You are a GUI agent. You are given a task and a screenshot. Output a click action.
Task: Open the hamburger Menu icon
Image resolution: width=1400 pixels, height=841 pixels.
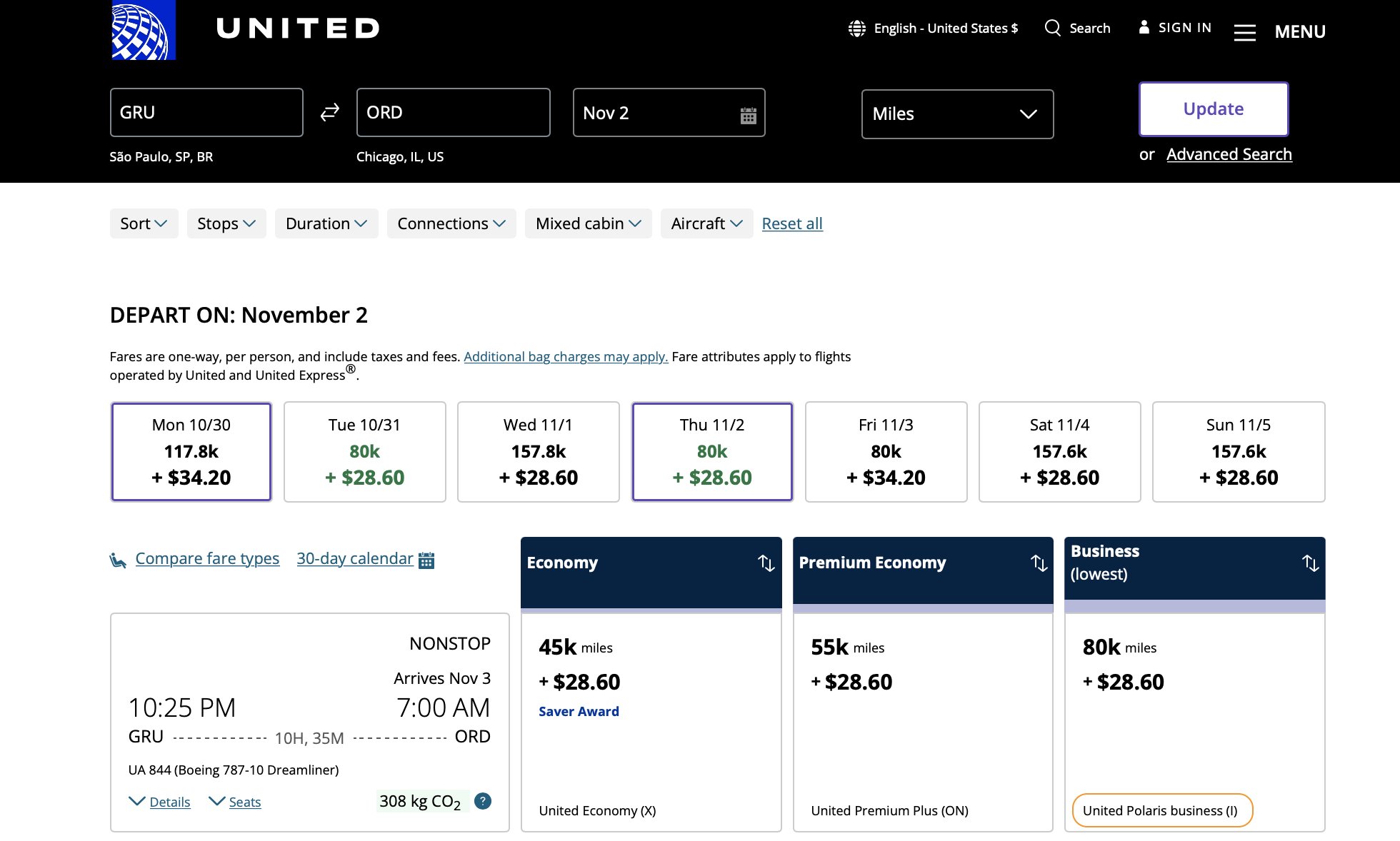1244,32
